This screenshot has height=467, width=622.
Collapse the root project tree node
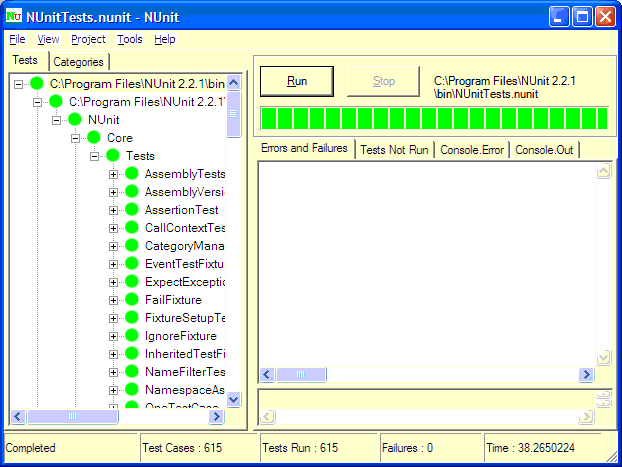tap(18, 84)
